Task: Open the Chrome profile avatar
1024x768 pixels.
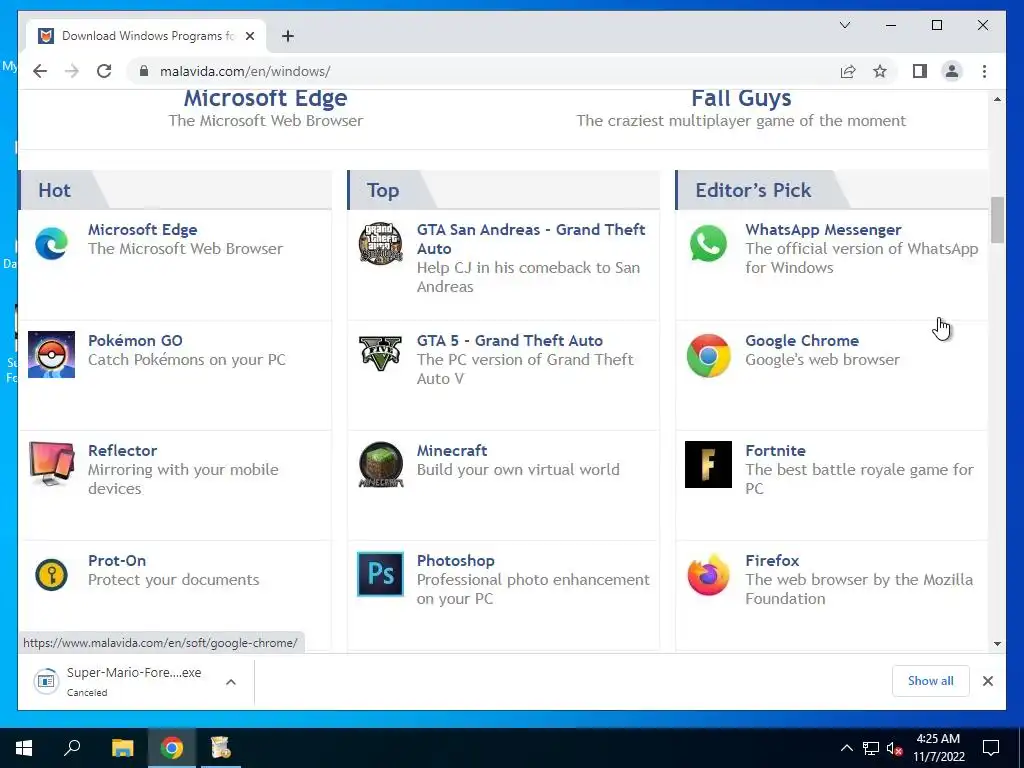Action: click(952, 71)
